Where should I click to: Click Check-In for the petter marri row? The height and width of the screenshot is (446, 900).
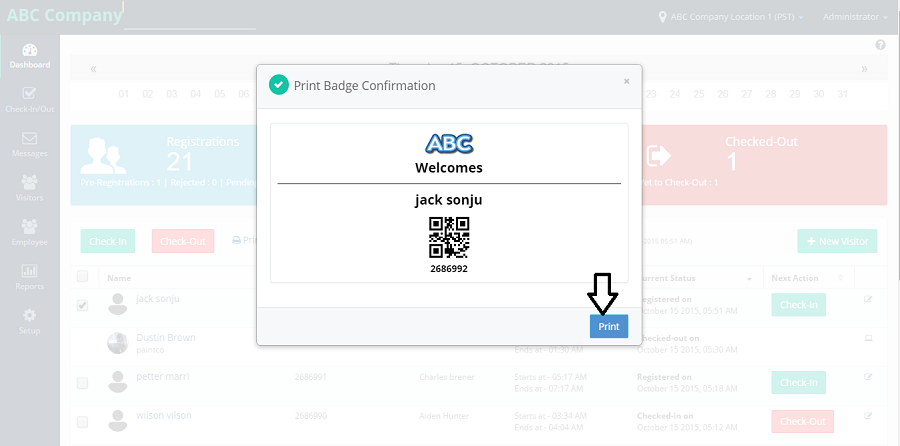pyautogui.click(x=798, y=382)
